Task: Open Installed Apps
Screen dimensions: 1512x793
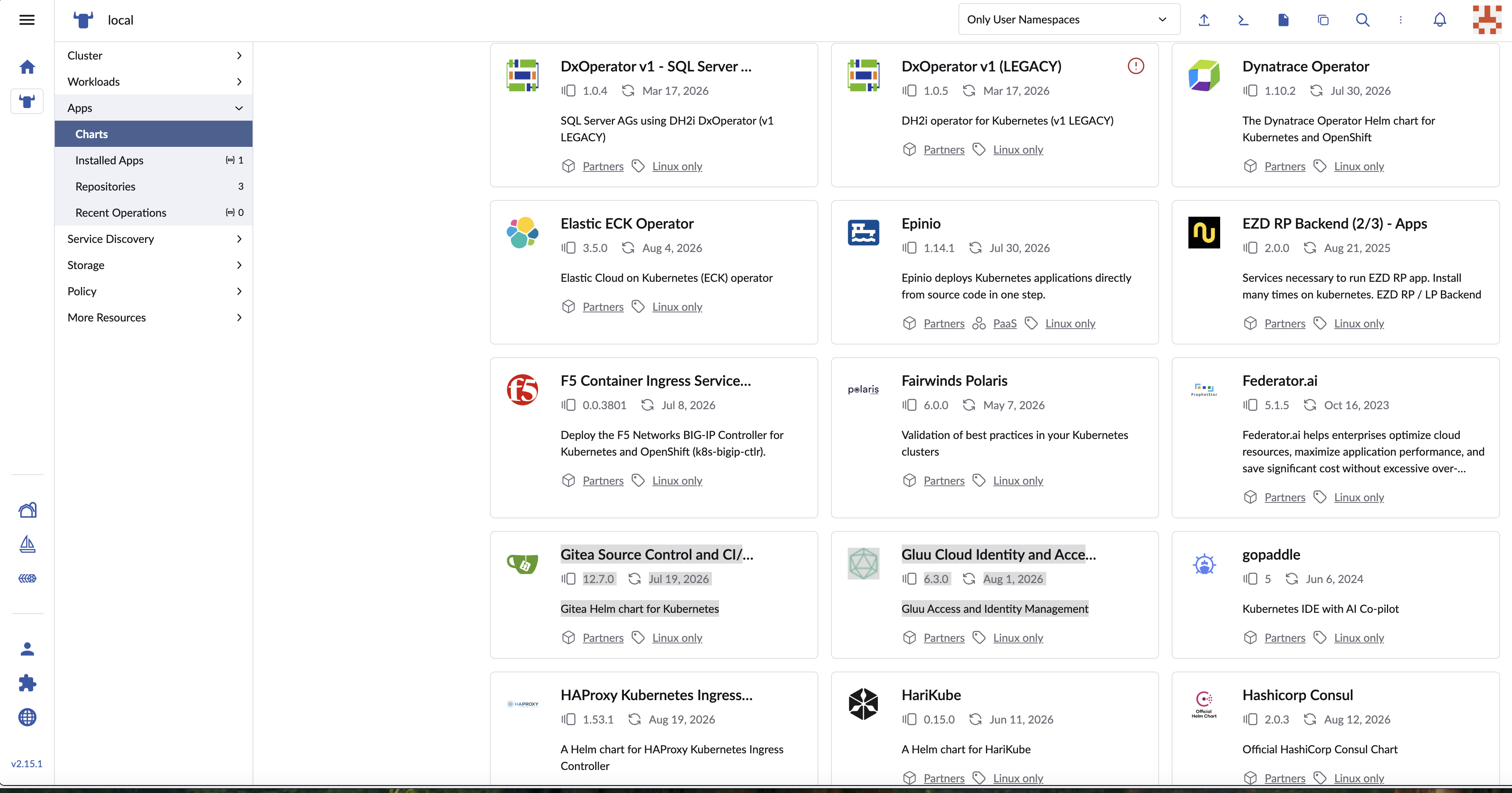Action: 154,160
